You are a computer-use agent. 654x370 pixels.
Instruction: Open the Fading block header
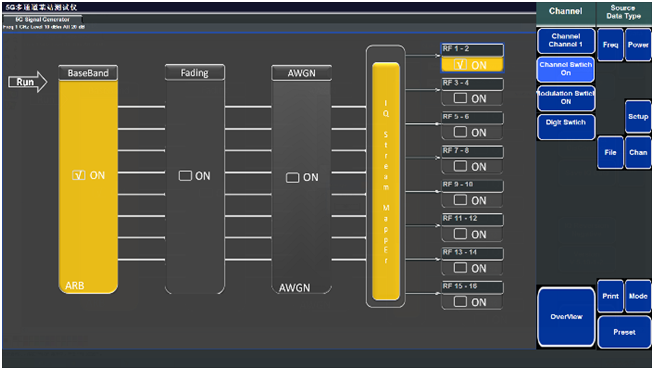tap(195, 73)
